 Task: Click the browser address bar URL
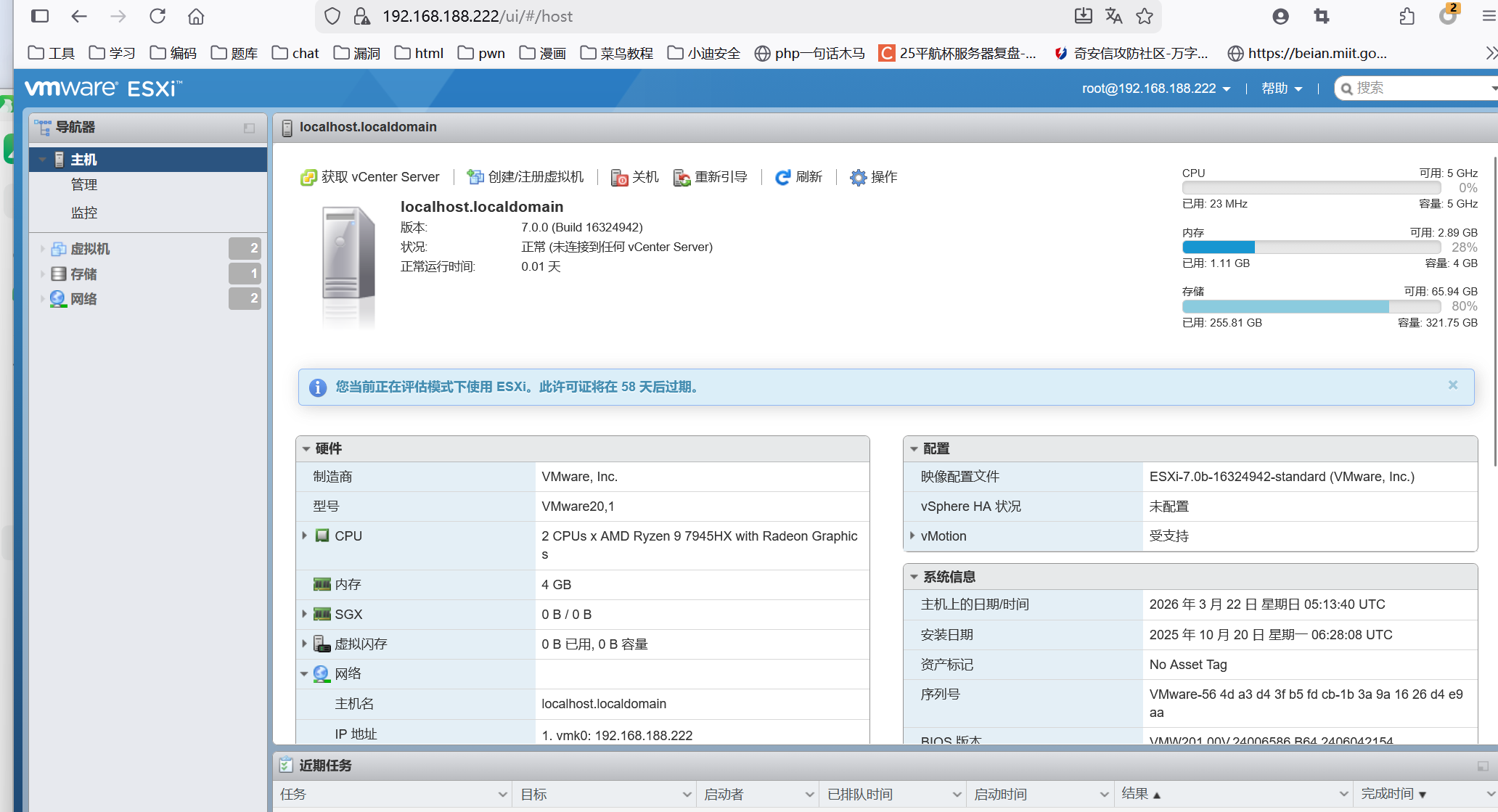tap(478, 16)
